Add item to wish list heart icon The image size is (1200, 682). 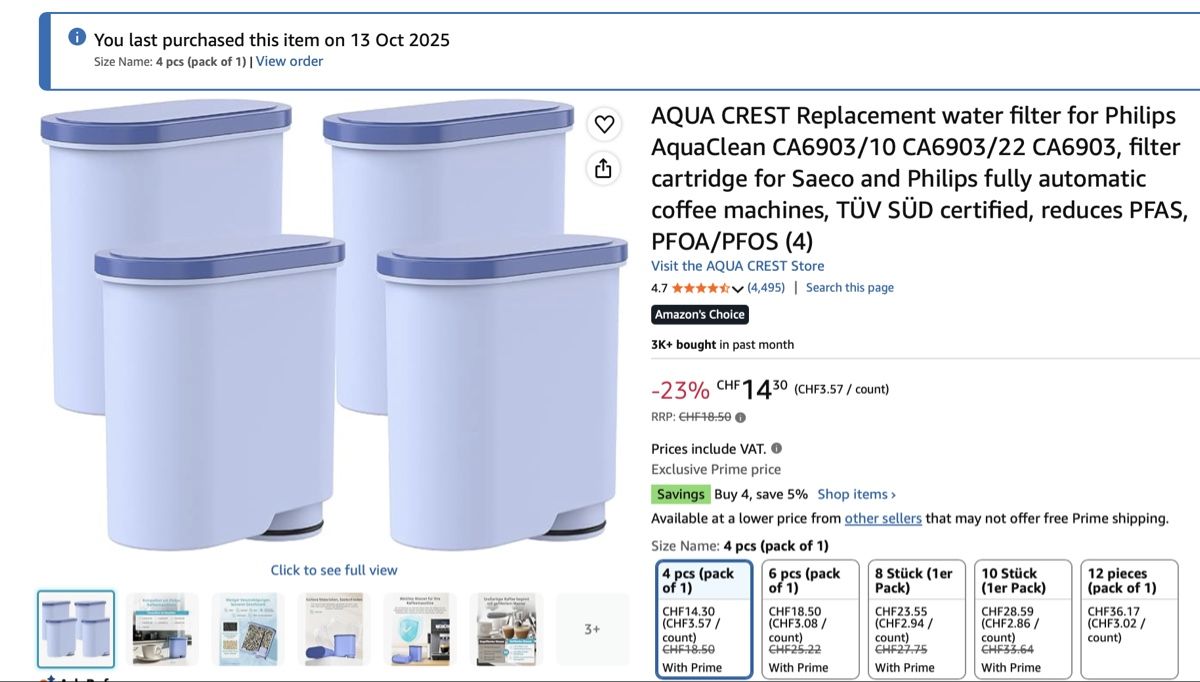tap(603, 124)
